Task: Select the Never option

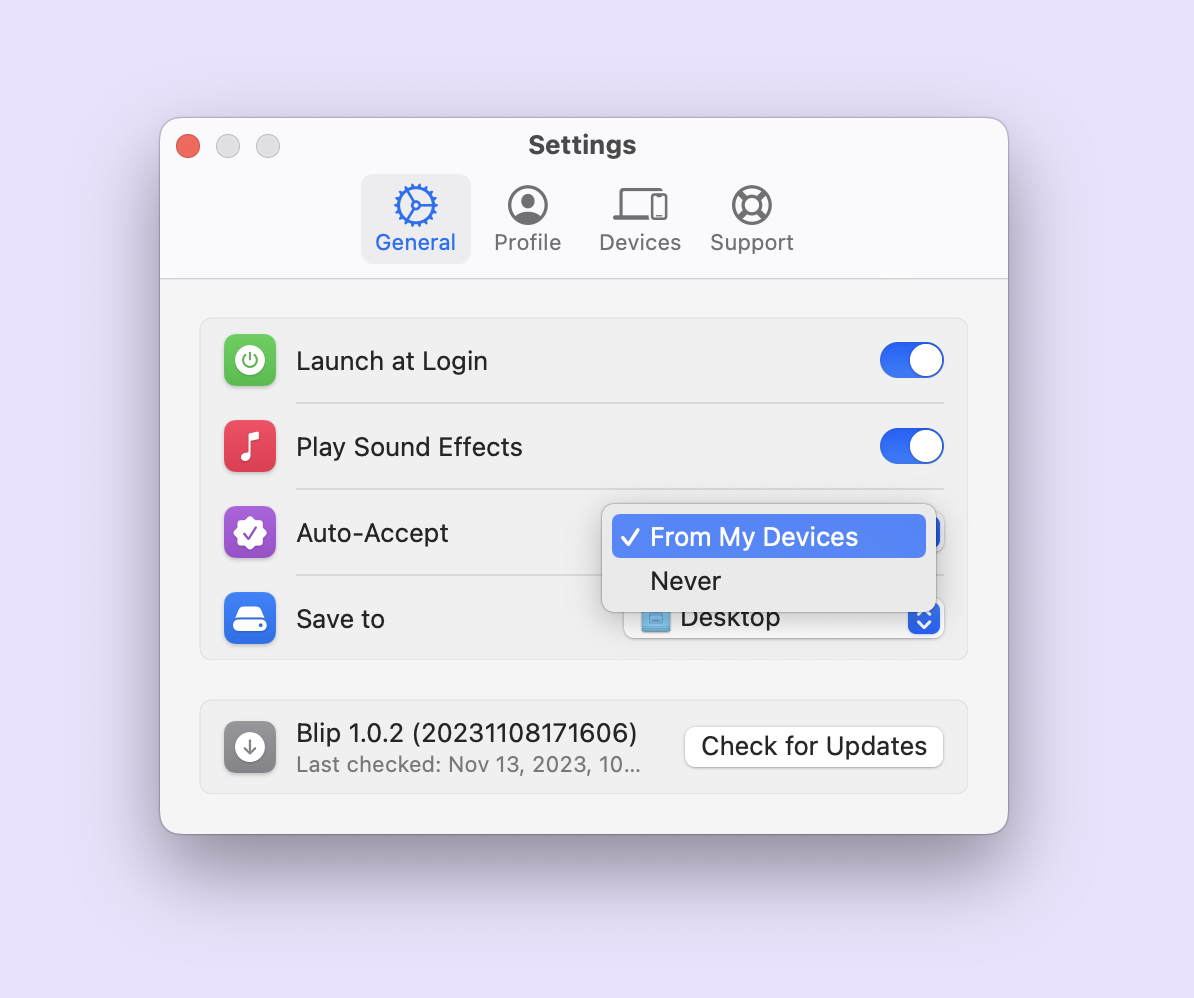Action: (685, 581)
